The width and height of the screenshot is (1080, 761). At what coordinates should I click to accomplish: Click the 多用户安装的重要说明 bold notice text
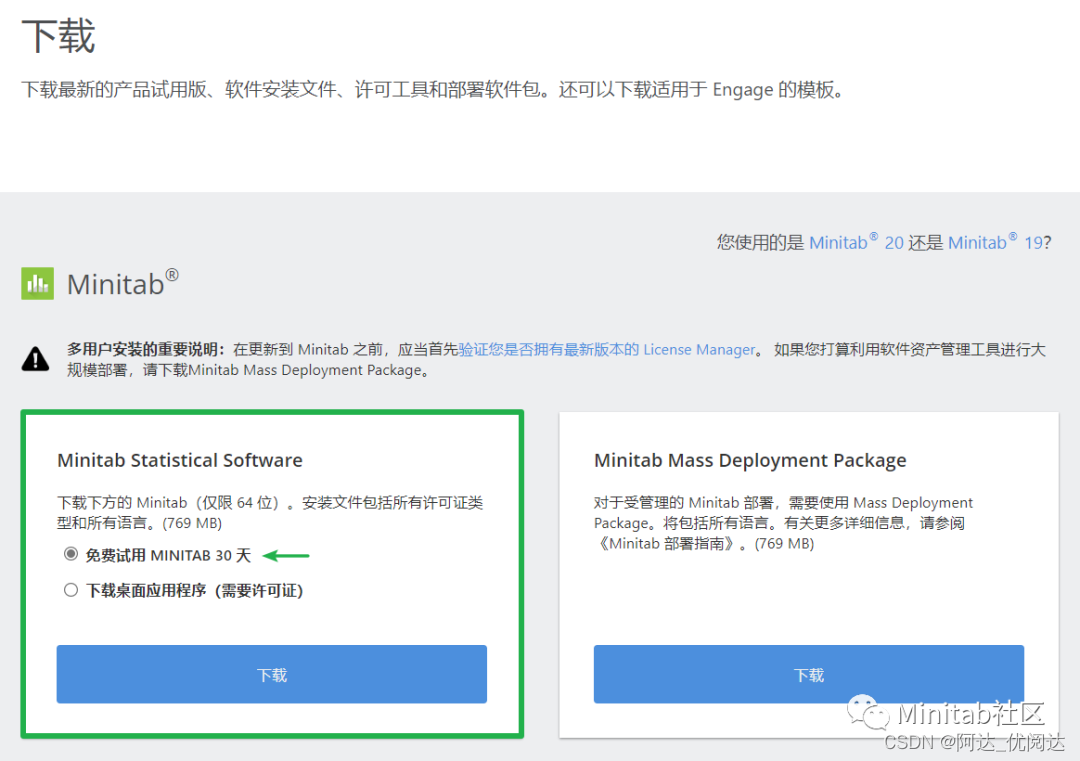[x=146, y=349]
